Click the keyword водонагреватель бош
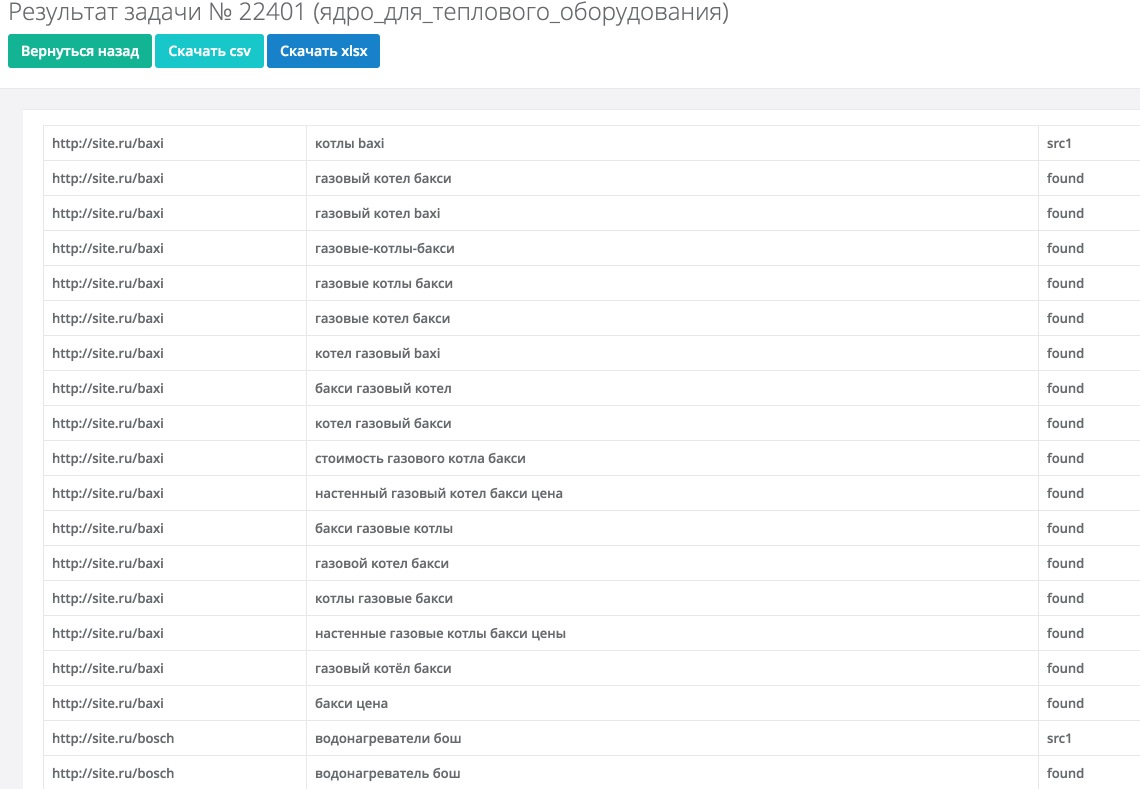Screen dimensions: 1140x789 388,773
